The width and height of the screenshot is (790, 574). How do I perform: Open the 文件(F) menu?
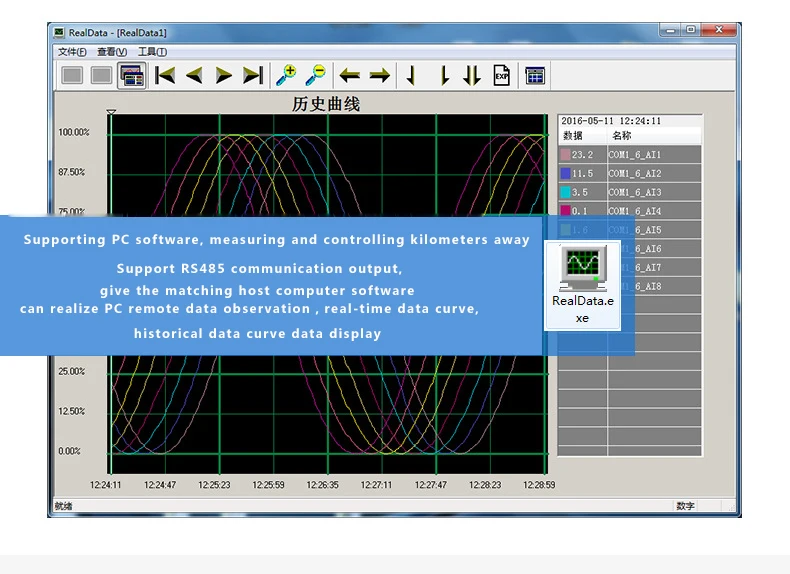[72, 52]
